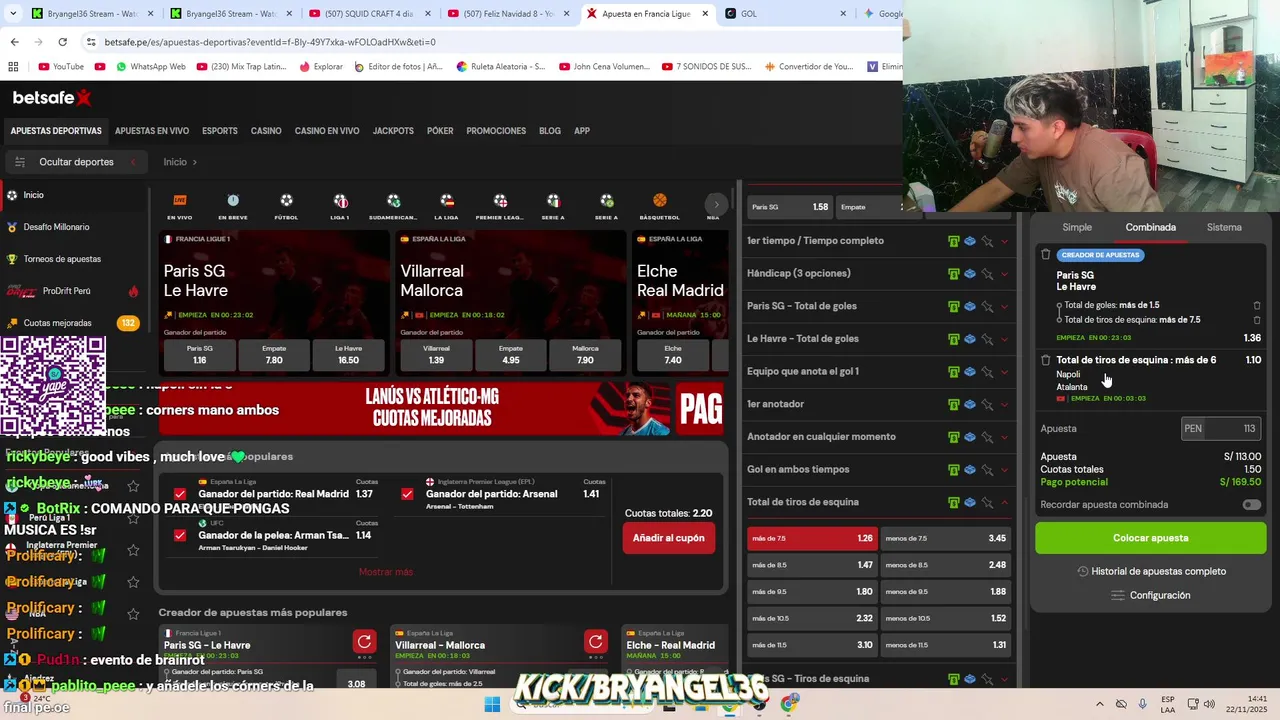Expand 1er tiempo / Tiempo completo market

tap(1004, 241)
